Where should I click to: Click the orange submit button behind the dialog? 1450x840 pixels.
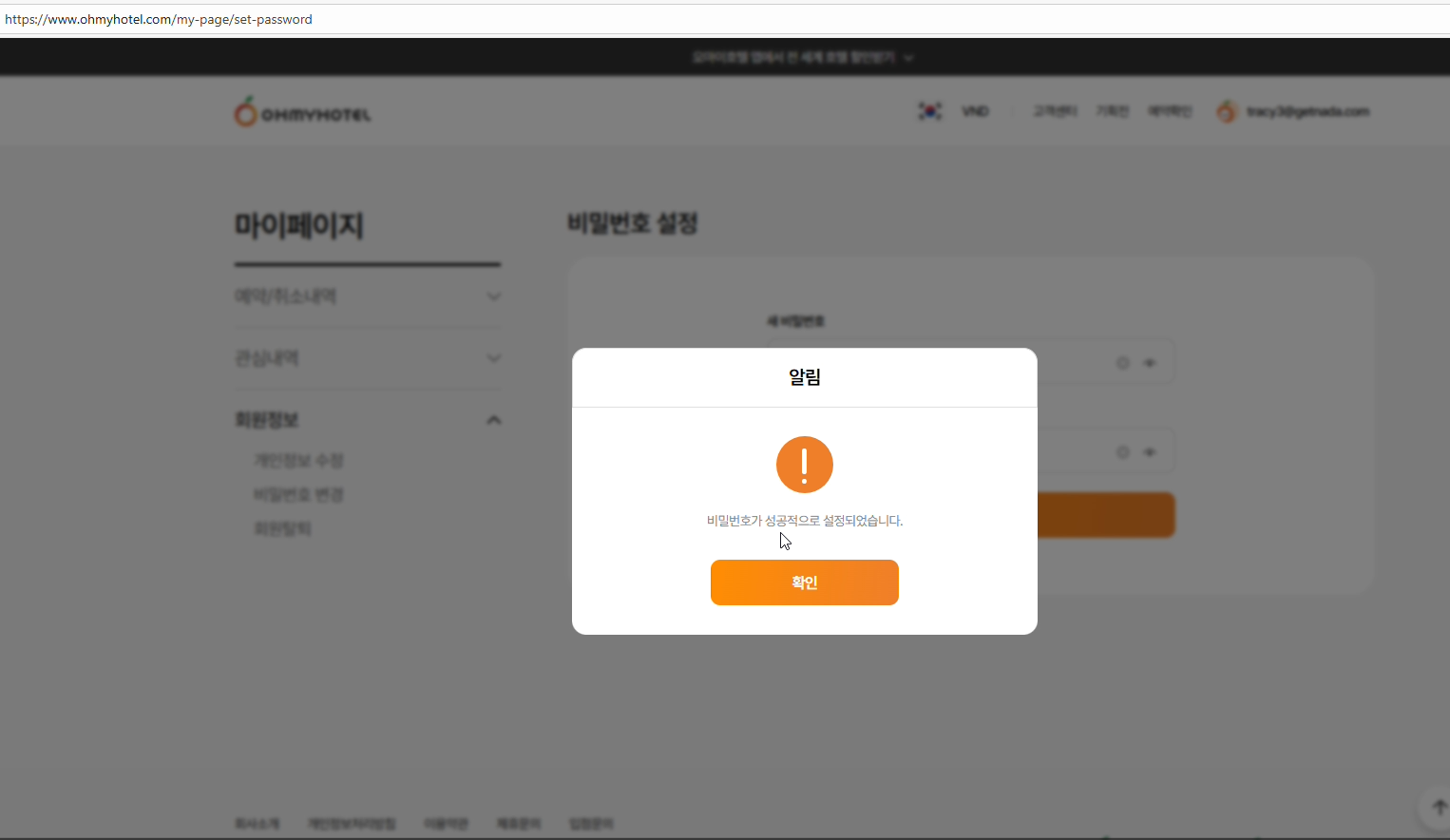click(x=1106, y=515)
